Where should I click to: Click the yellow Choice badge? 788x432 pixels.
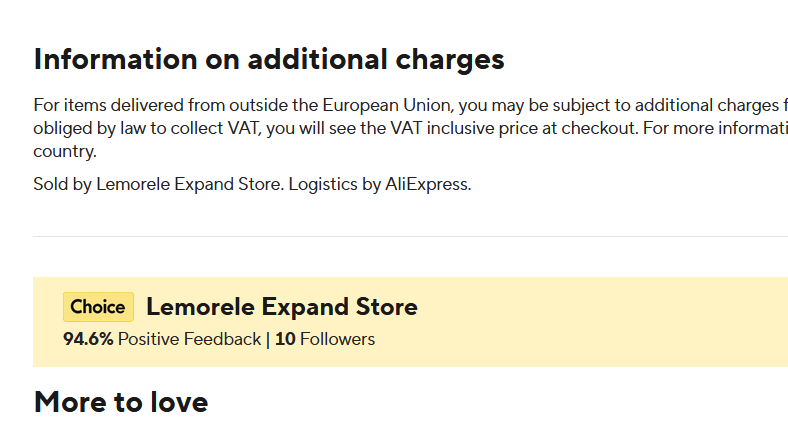tap(98, 307)
